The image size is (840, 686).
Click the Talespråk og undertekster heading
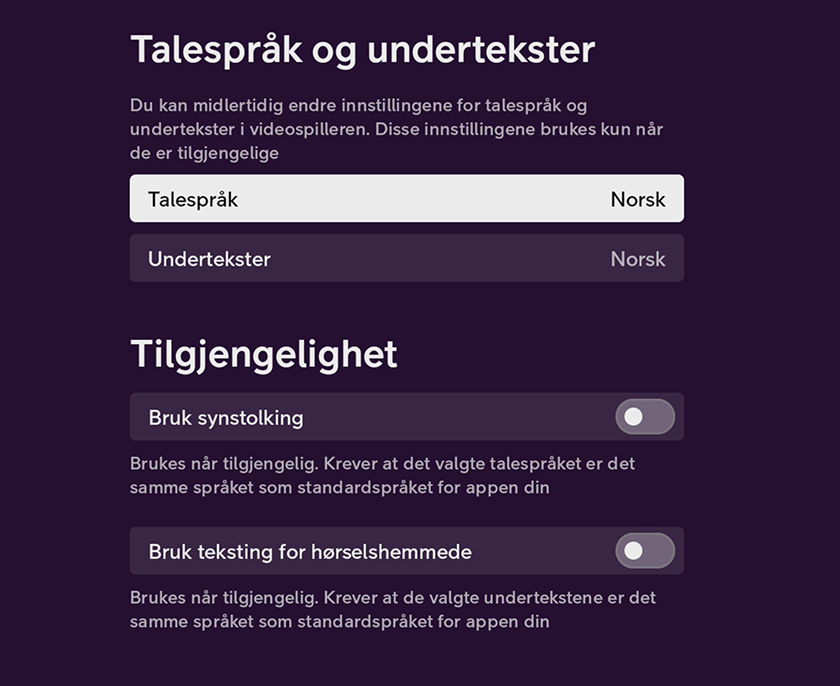[x=363, y=50]
